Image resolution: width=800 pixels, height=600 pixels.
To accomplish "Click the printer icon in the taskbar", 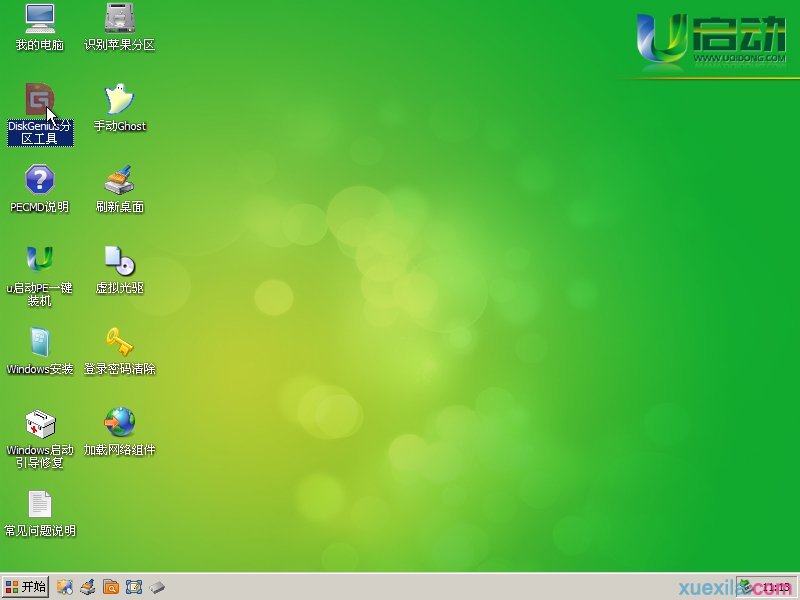I will 87,586.
